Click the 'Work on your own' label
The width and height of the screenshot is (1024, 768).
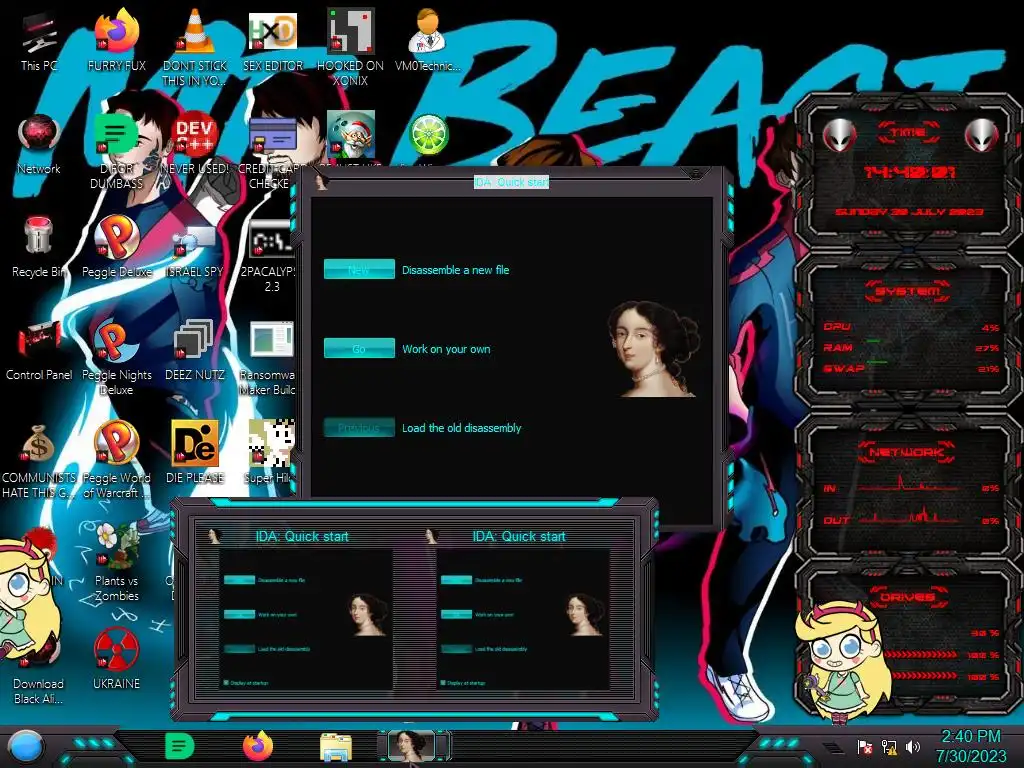point(446,349)
